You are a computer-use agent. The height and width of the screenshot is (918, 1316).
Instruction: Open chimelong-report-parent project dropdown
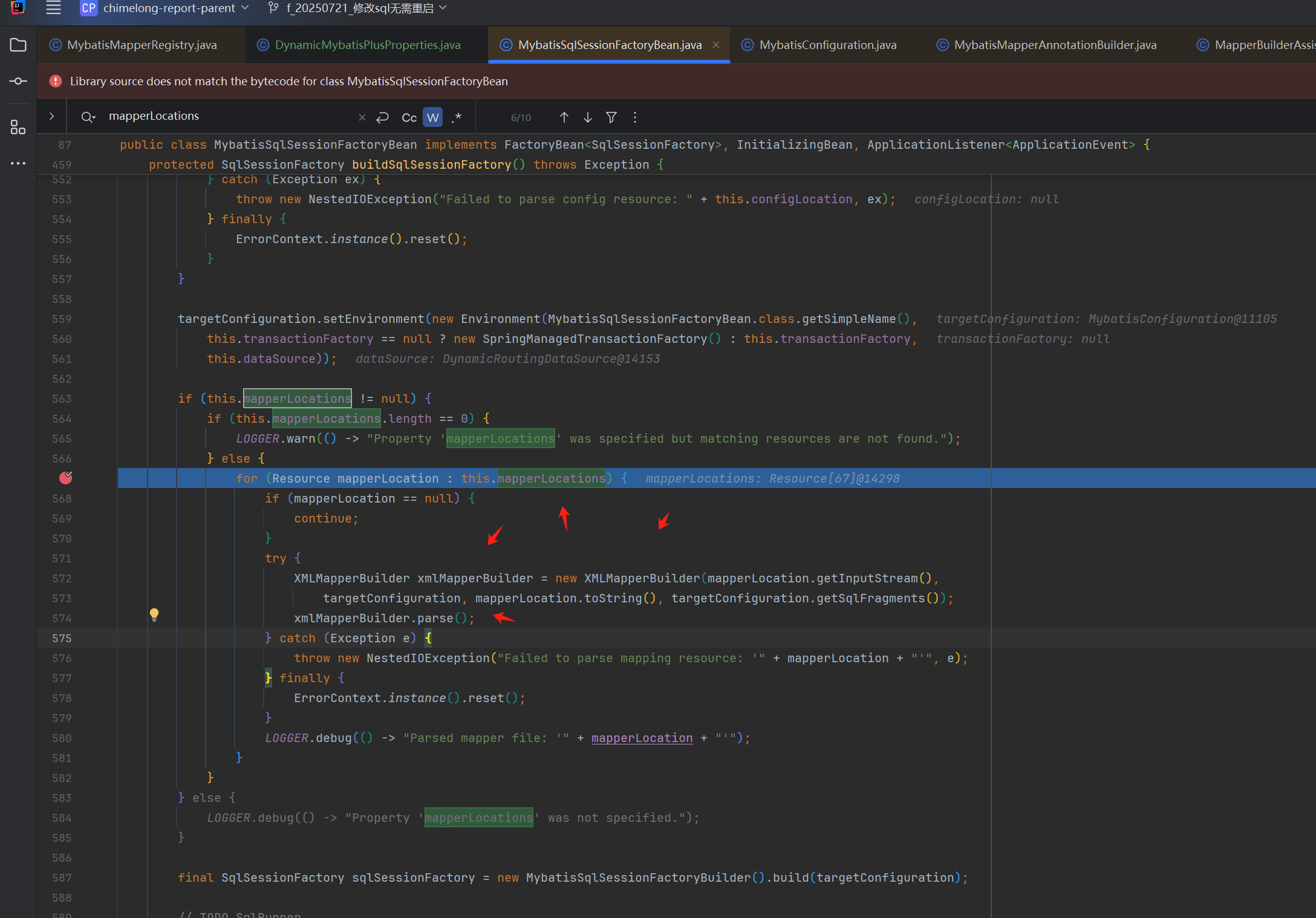pos(166,8)
